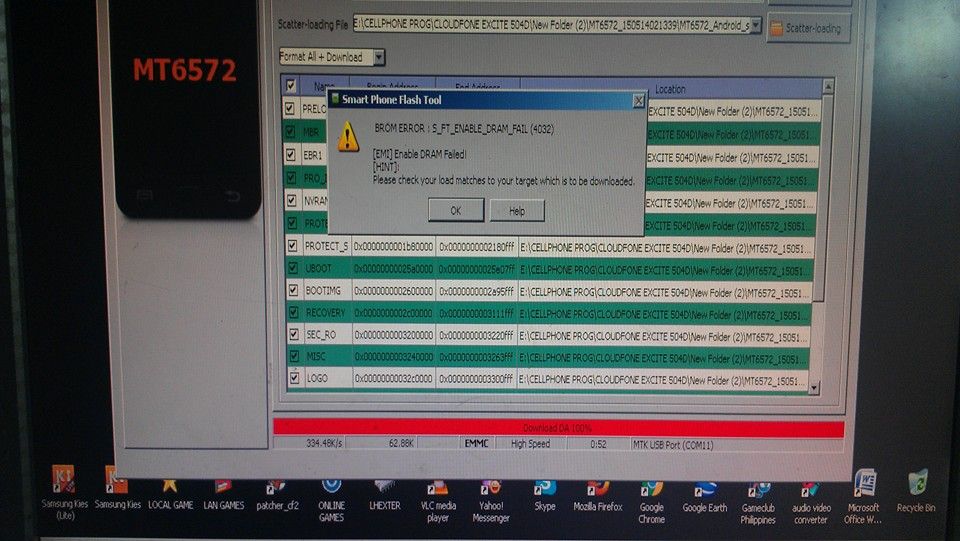The height and width of the screenshot is (541, 960).
Task: Click the folder icon on Scatter-loading button
Action: click(x=776, y=28)
